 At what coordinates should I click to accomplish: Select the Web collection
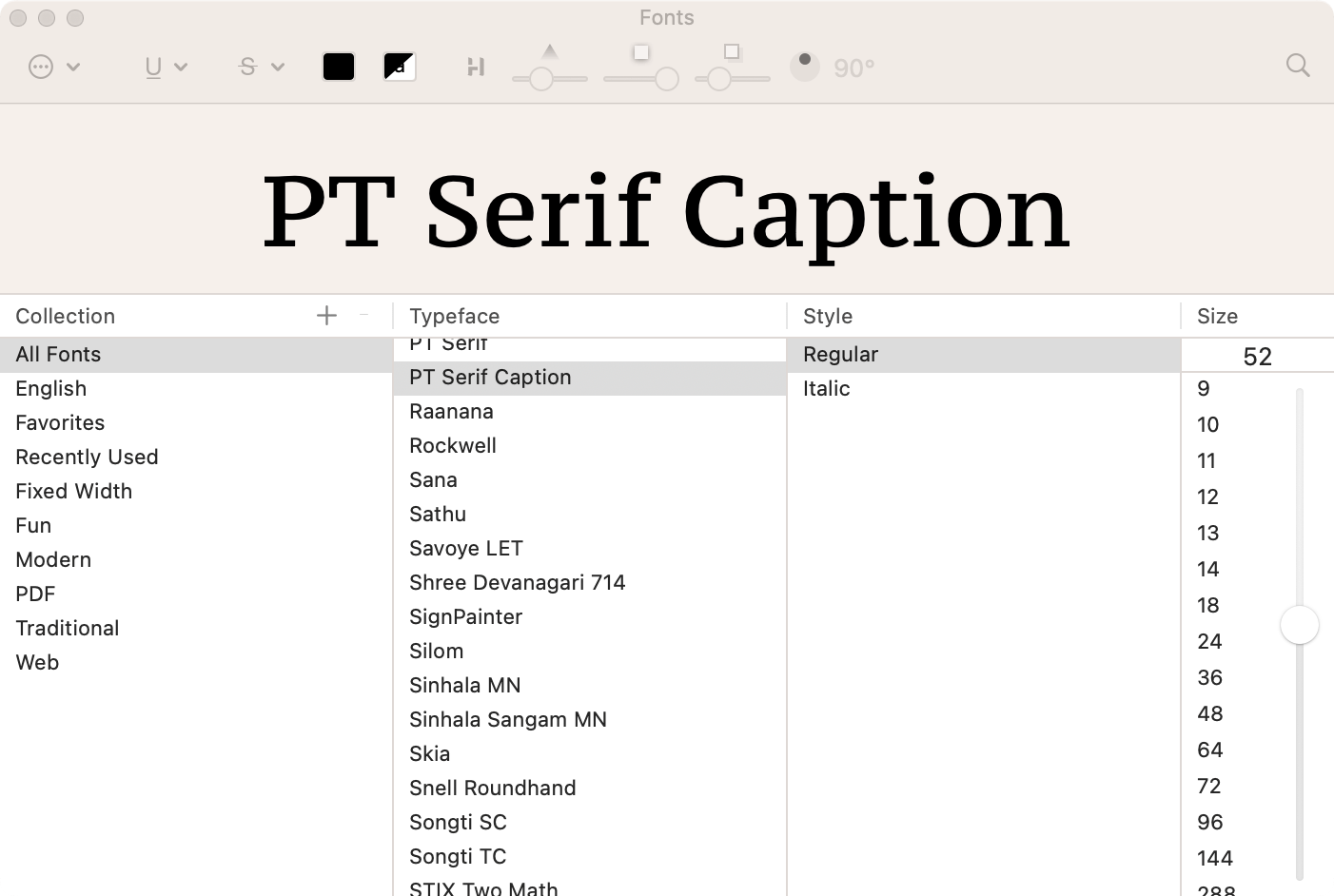pyautogui.click(x=196, y=663)
